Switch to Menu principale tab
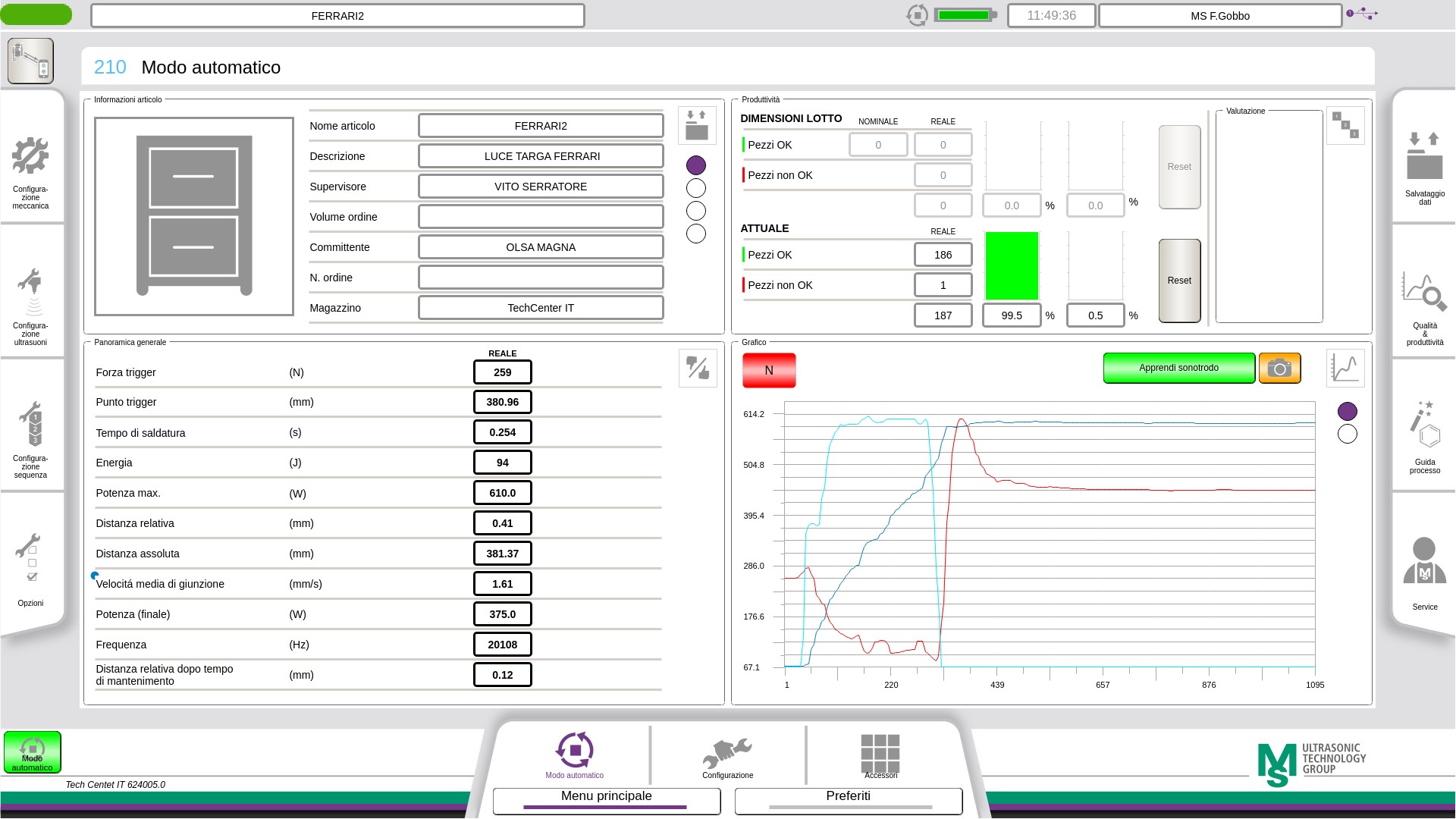1456x819 pixels. pyautogui.click(x=607, y=800)
